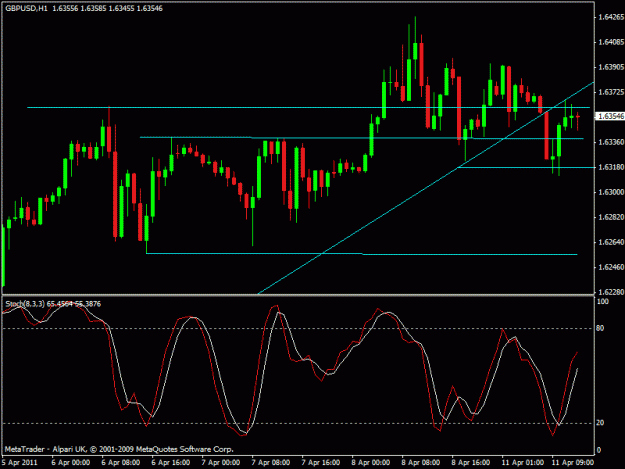Click the current price label 1.63546
625x469 pixels.
coord(611,116)
